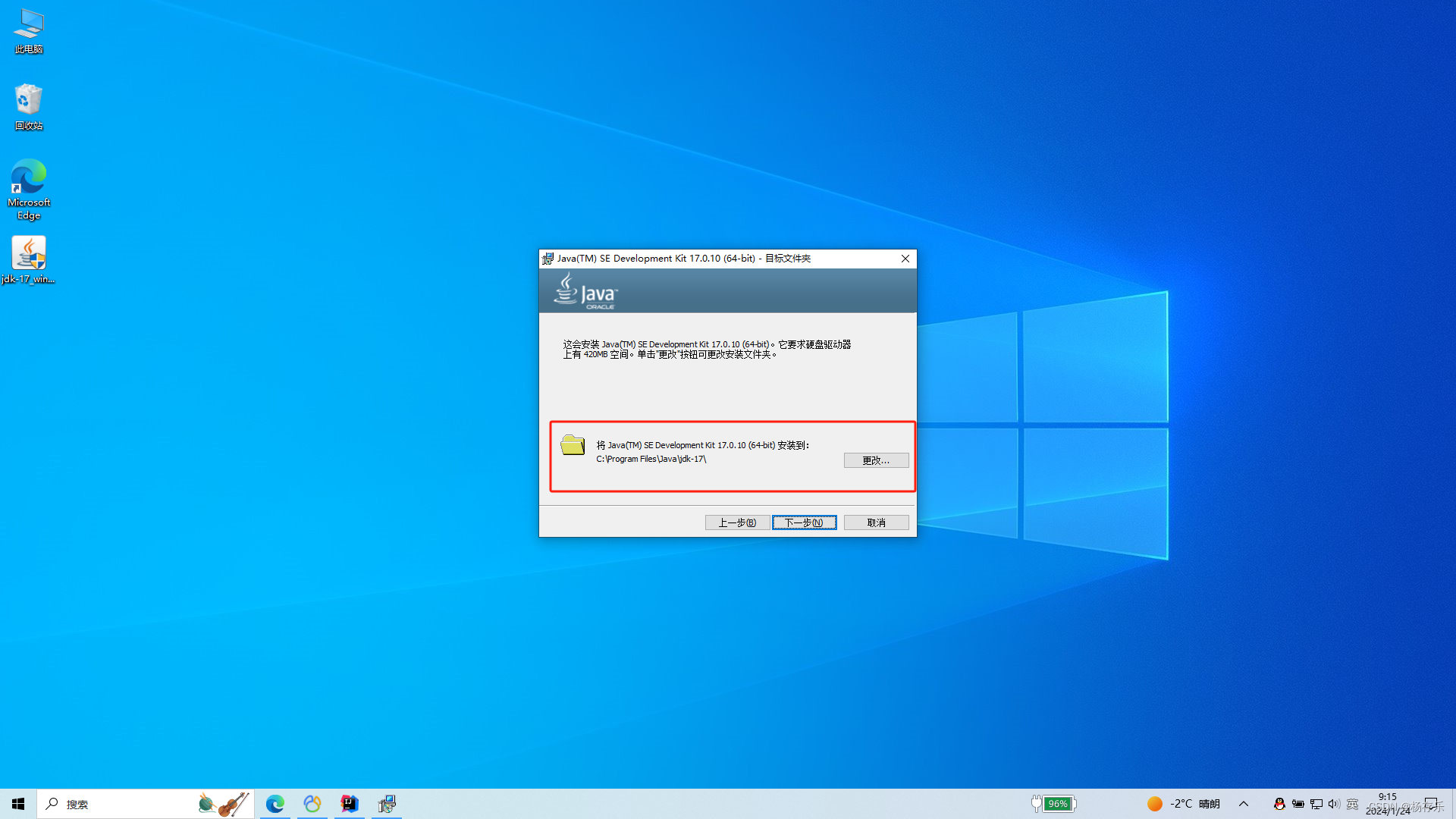1456x819 pixels.
Task: Click the yellow folder icon in installer
Action: point(573,445)
